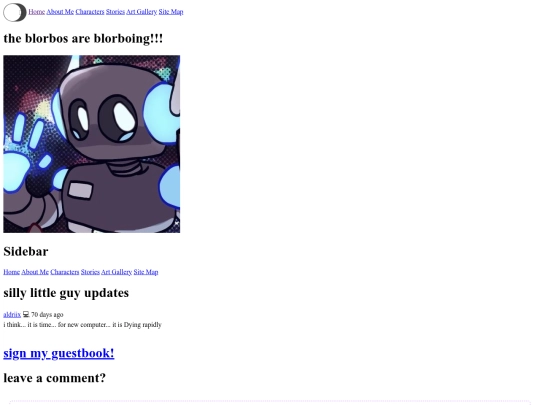Open Site Map in the top navigation
Viewport: 540px width, 405px height.
(x=171, y=12)
